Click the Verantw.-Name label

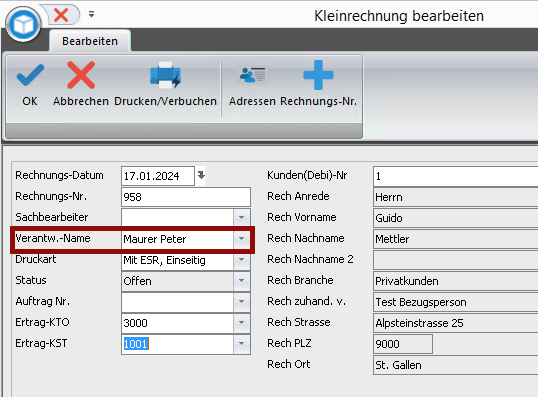pos(53,238)
